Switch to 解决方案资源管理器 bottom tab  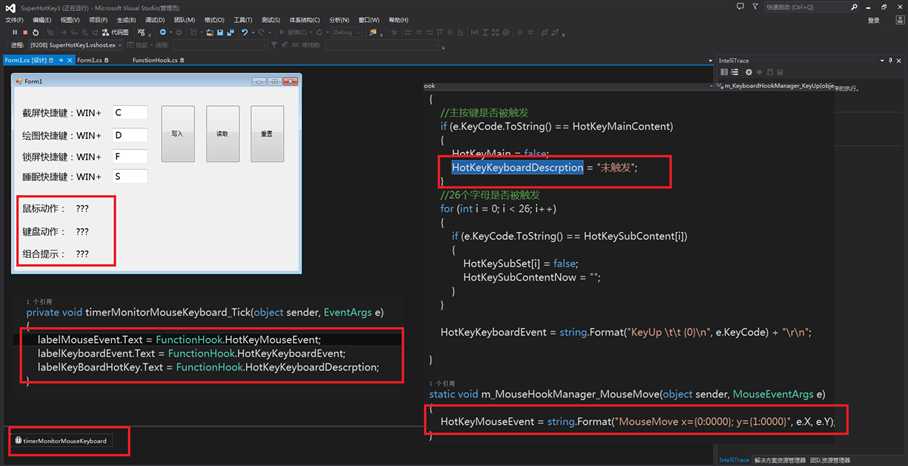tap(780, 460)
